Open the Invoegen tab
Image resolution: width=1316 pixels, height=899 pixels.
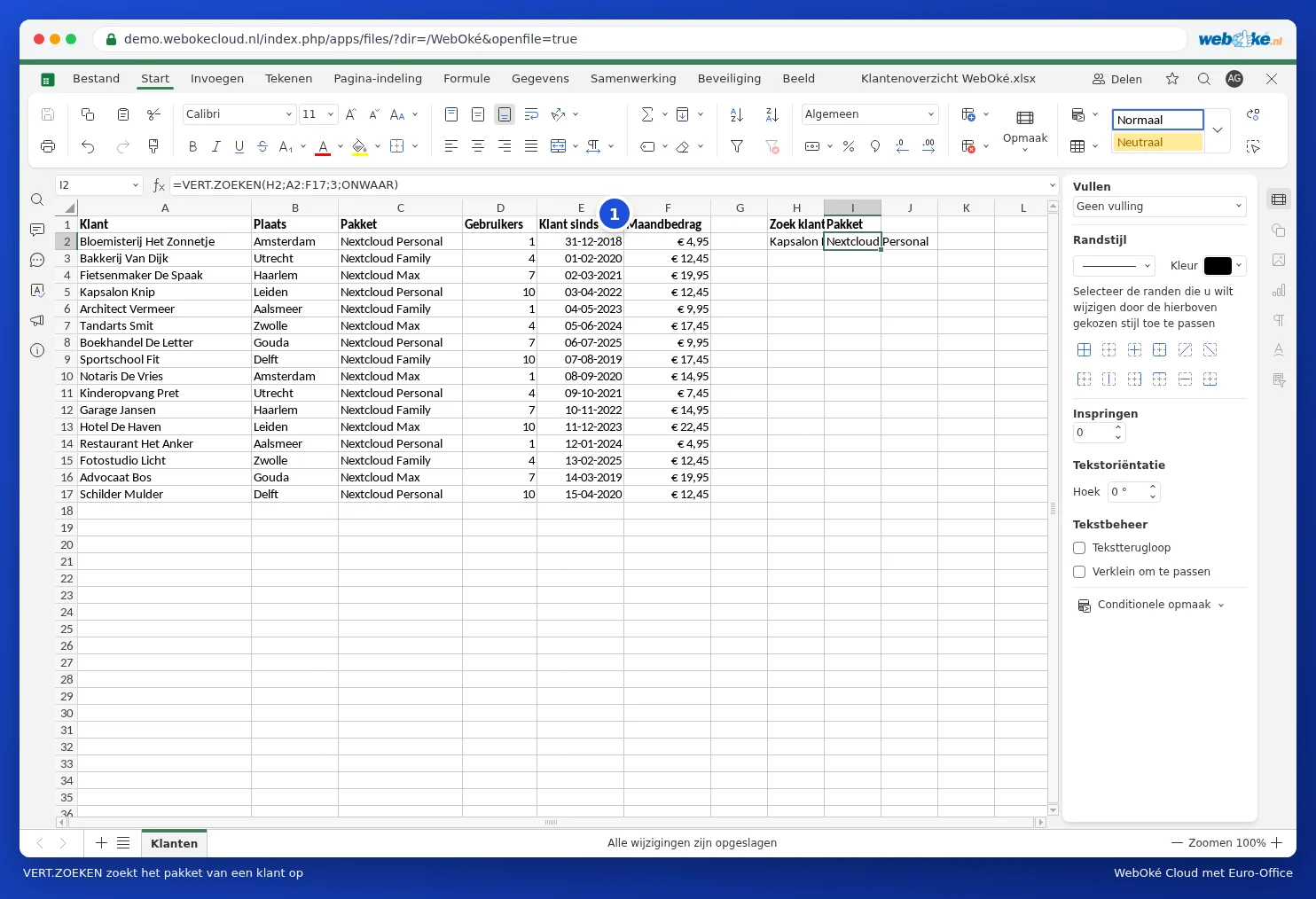(x=217, y=79)
